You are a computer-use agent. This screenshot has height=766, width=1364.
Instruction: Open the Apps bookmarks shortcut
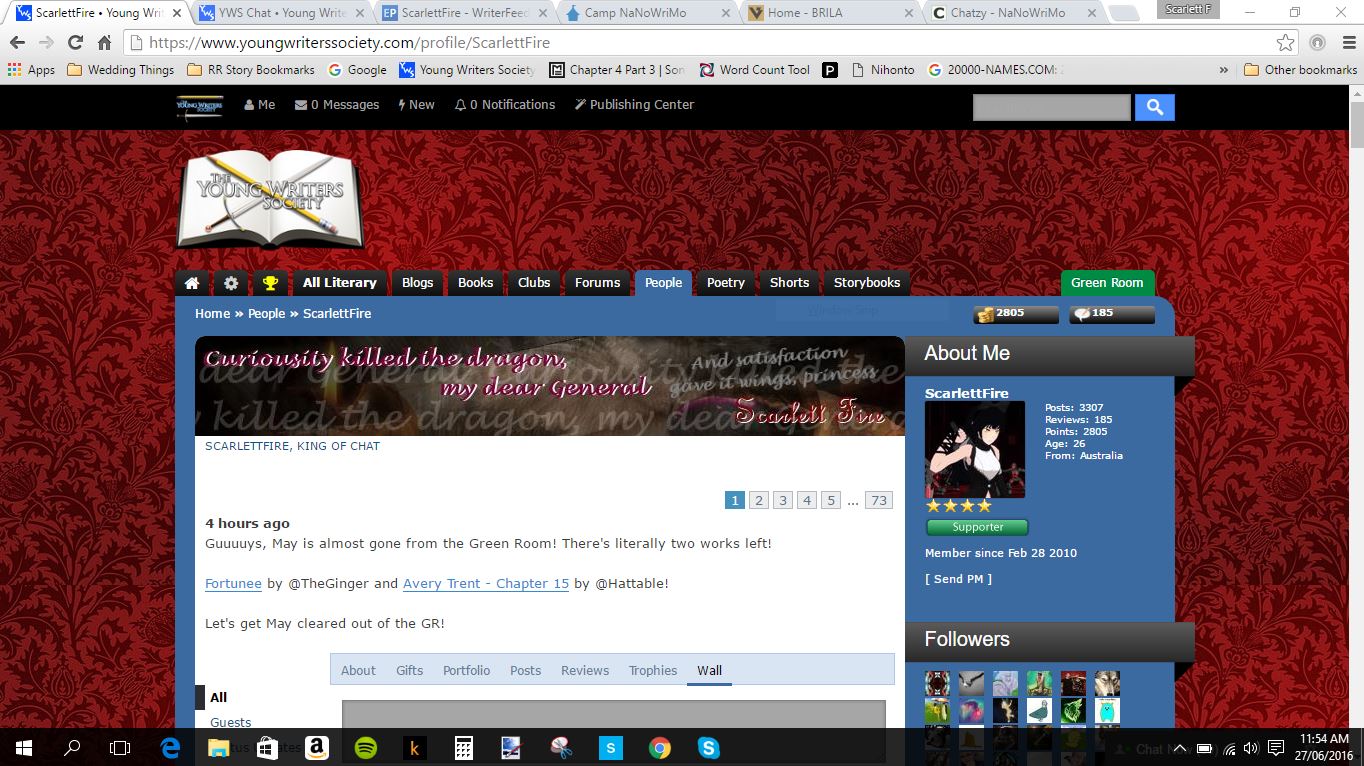tap(31, 70)
